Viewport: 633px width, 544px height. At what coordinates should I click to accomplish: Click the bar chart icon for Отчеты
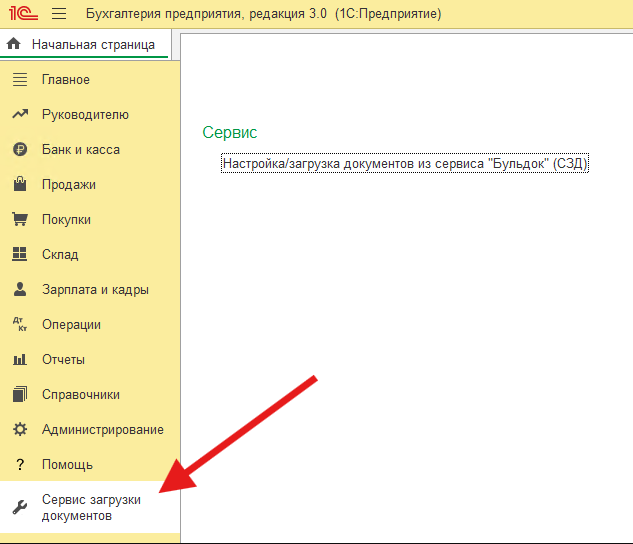(x=20, y=359)
